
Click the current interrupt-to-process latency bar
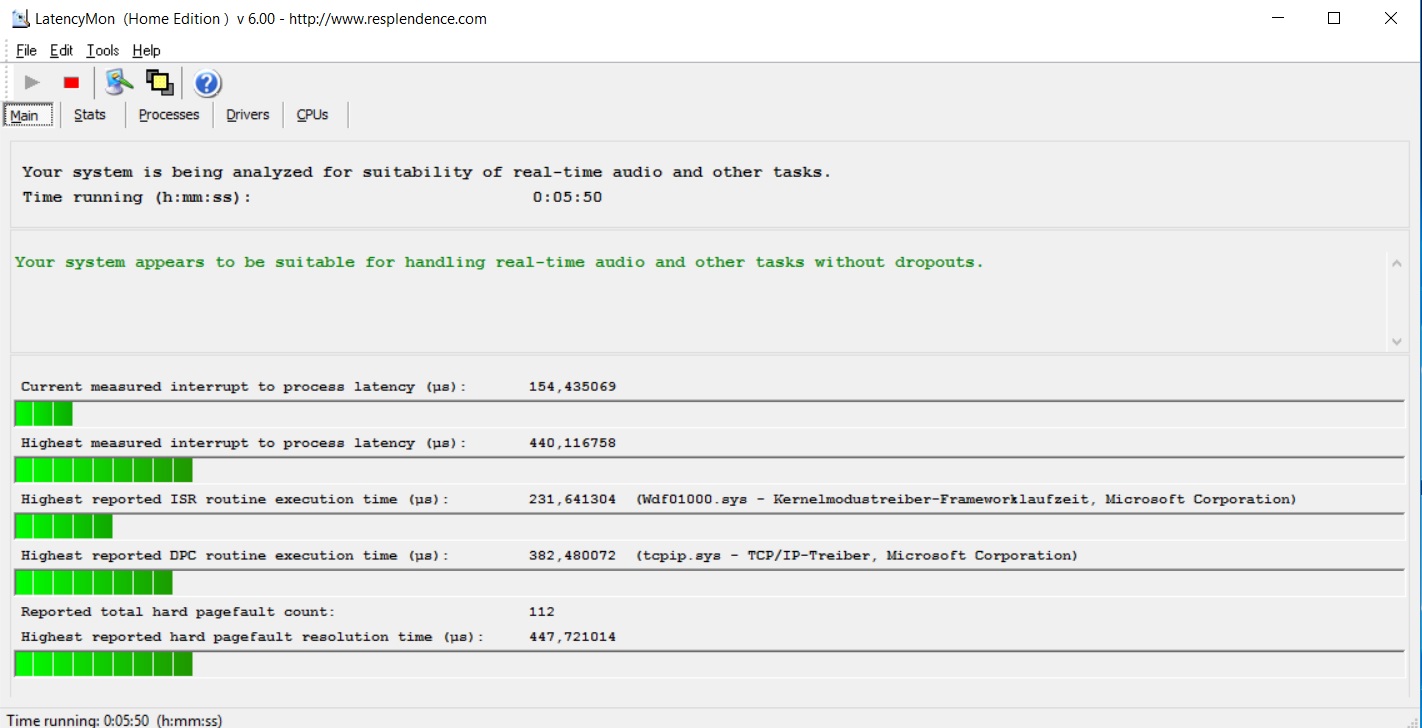point(708,414)
